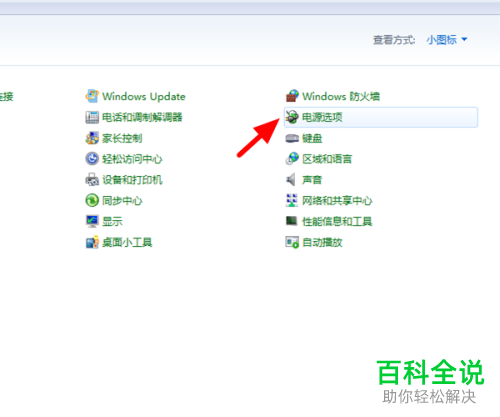Click the phone and modem icon
This screenshot has width=500, height=417.
tap(92, 117)
